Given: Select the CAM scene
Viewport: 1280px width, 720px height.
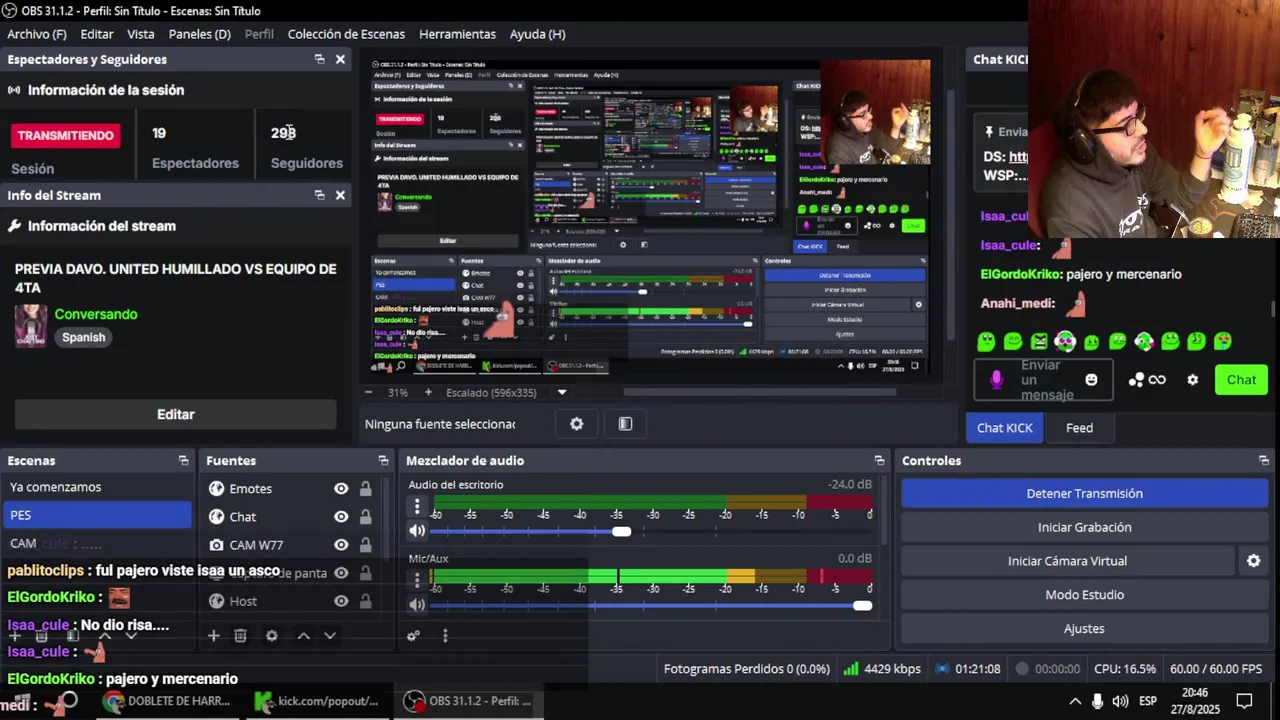Looking at the screenshot, I should (x=96, y=543).
